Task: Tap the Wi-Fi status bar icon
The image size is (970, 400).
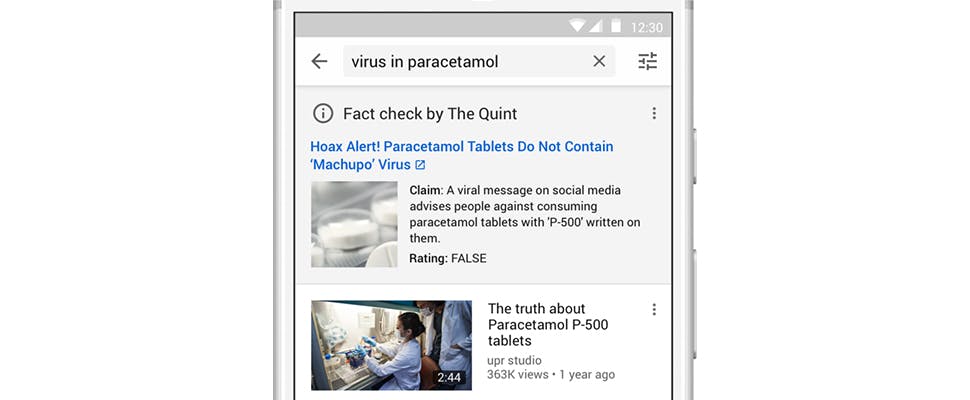Action: 577,26
